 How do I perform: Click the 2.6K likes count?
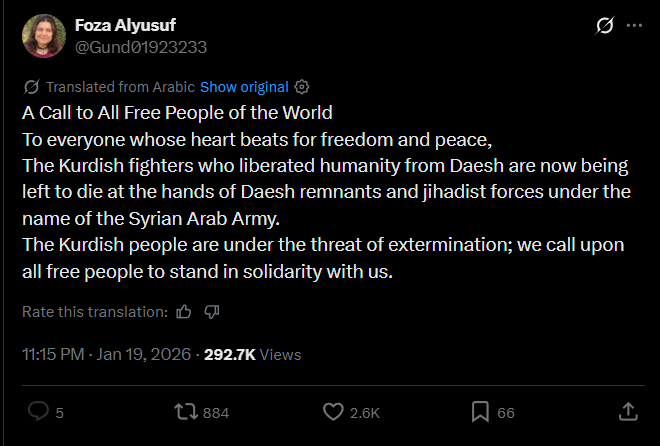pos(364,413)
